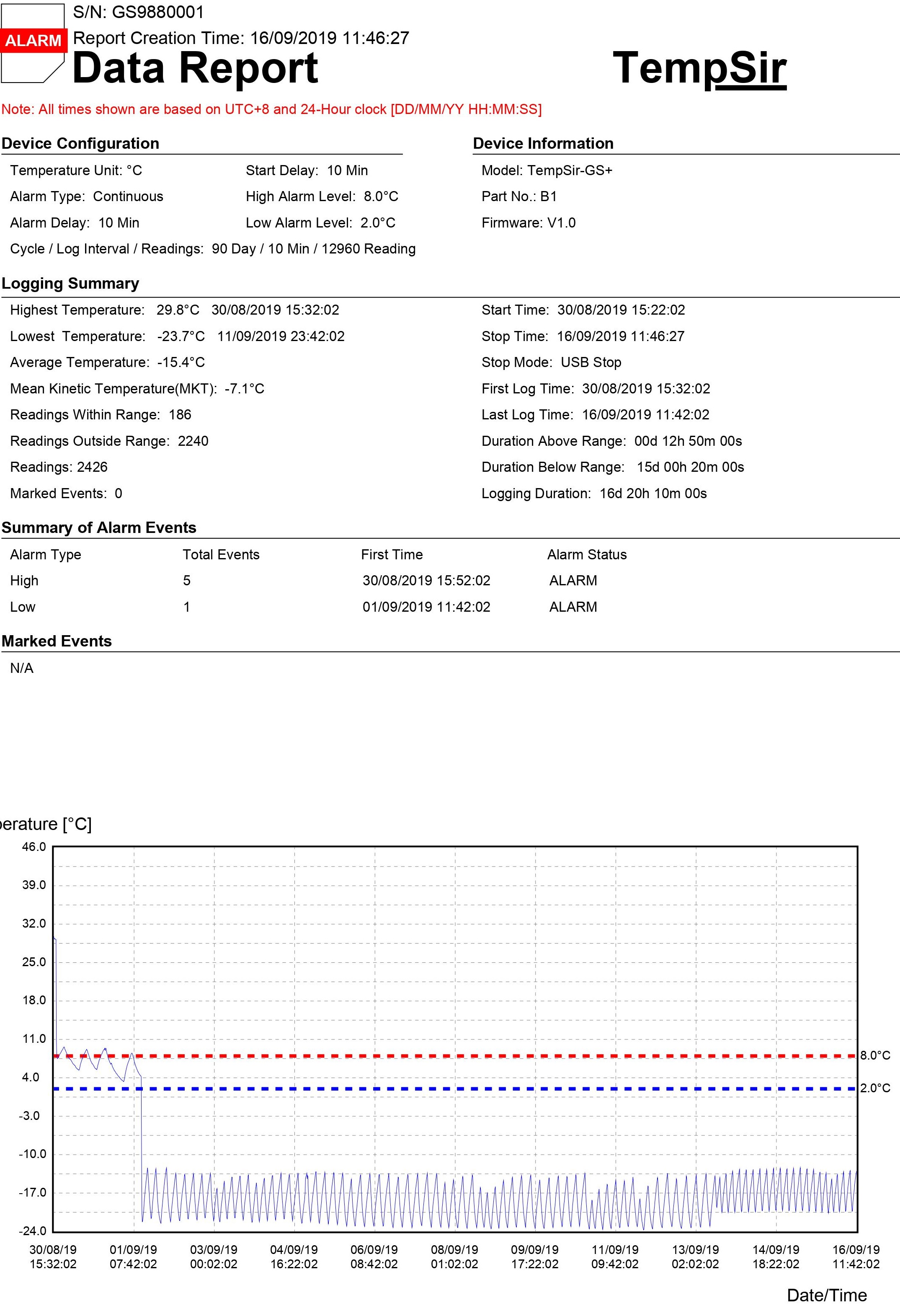Screen dimensions: 900x1316
Task: Click Readings 2426 entry
Action: [x=59, y=467]
